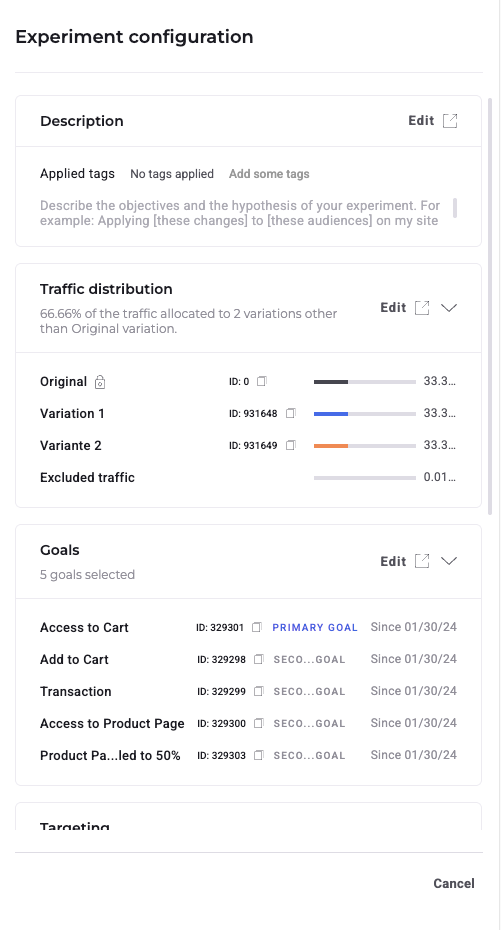Edit the Description section
Image resolution: width=501 pixels, height=930 pixels.
pos(422,121)
